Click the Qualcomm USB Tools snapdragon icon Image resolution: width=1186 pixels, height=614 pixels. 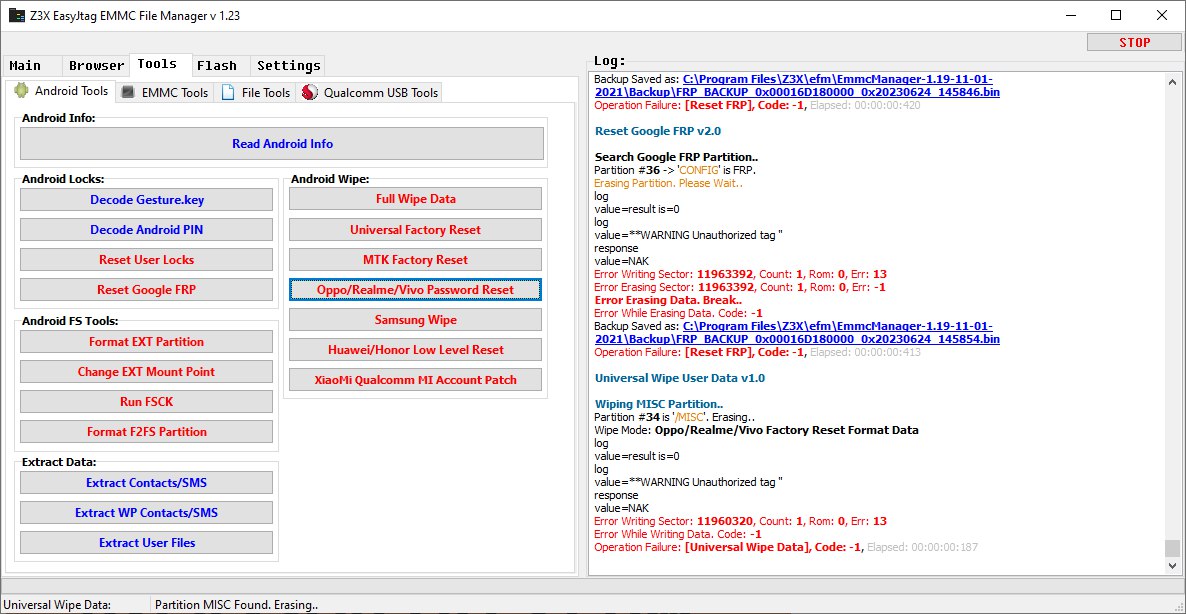[309, 92]
